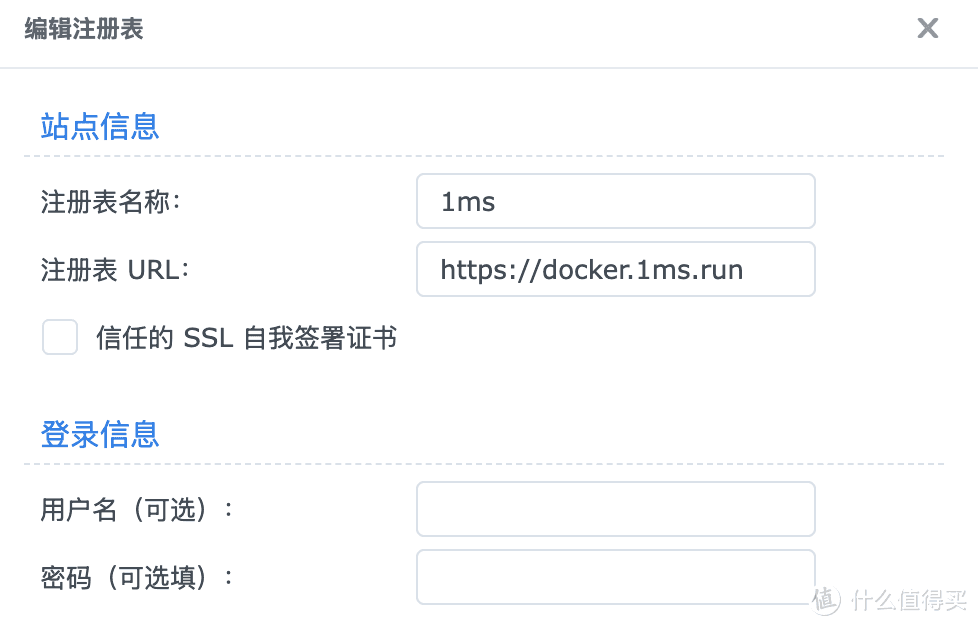Click the 编辑注册表 dialog title
978x626 pixels.
tap(83, 30)
